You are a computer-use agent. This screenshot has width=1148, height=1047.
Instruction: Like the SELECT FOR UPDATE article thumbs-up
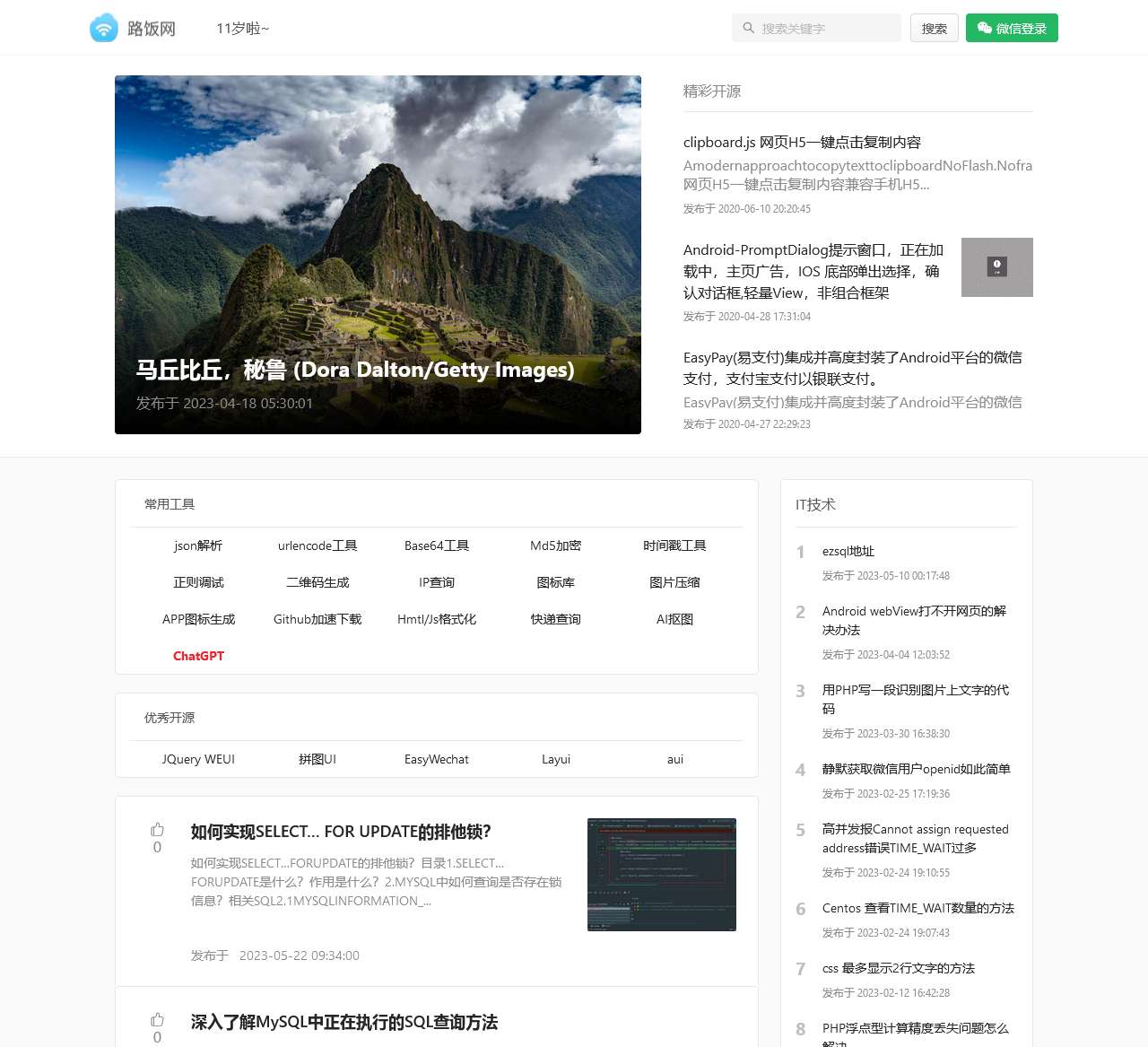point(157,830)
